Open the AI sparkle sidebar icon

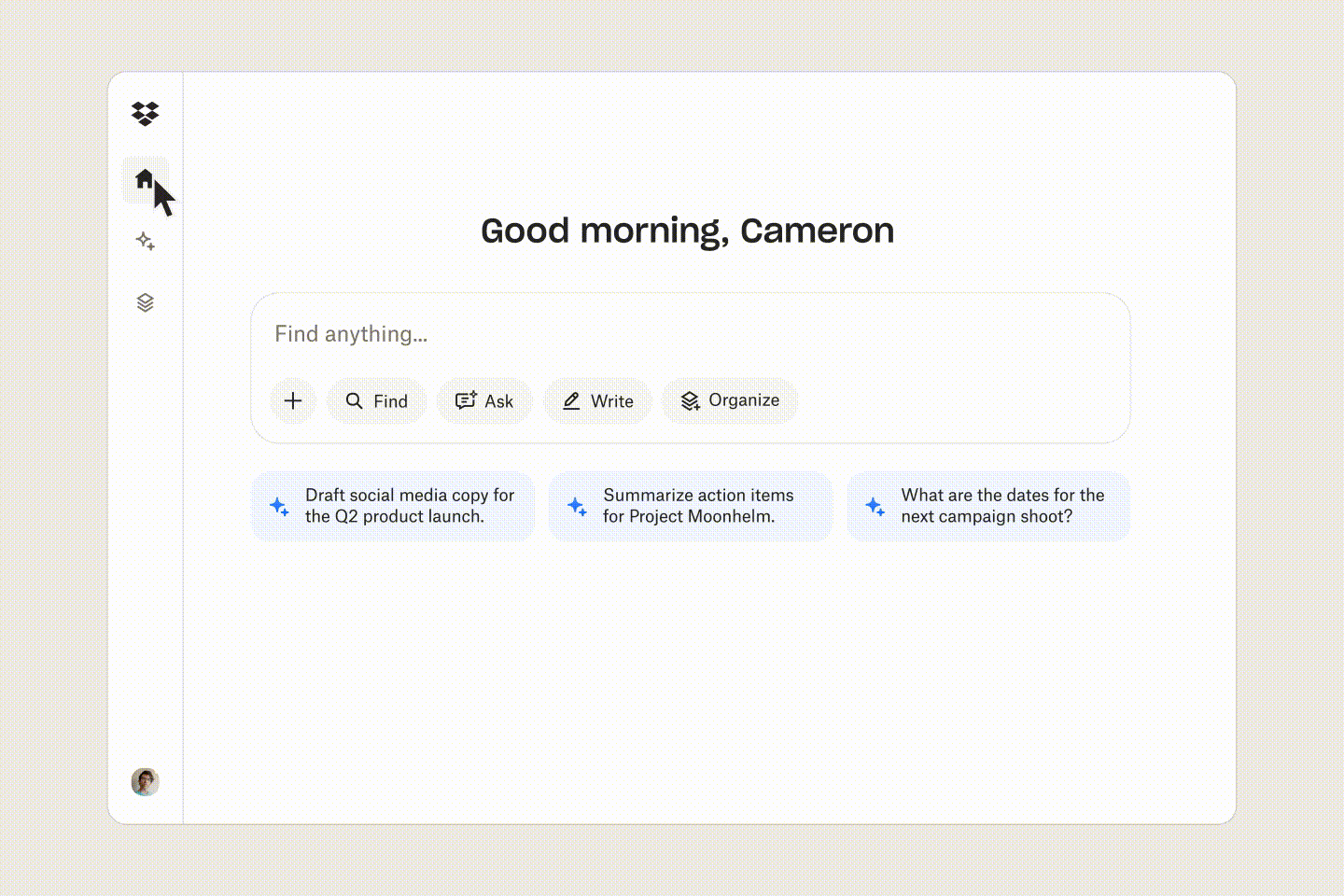[x=145, y=241]
